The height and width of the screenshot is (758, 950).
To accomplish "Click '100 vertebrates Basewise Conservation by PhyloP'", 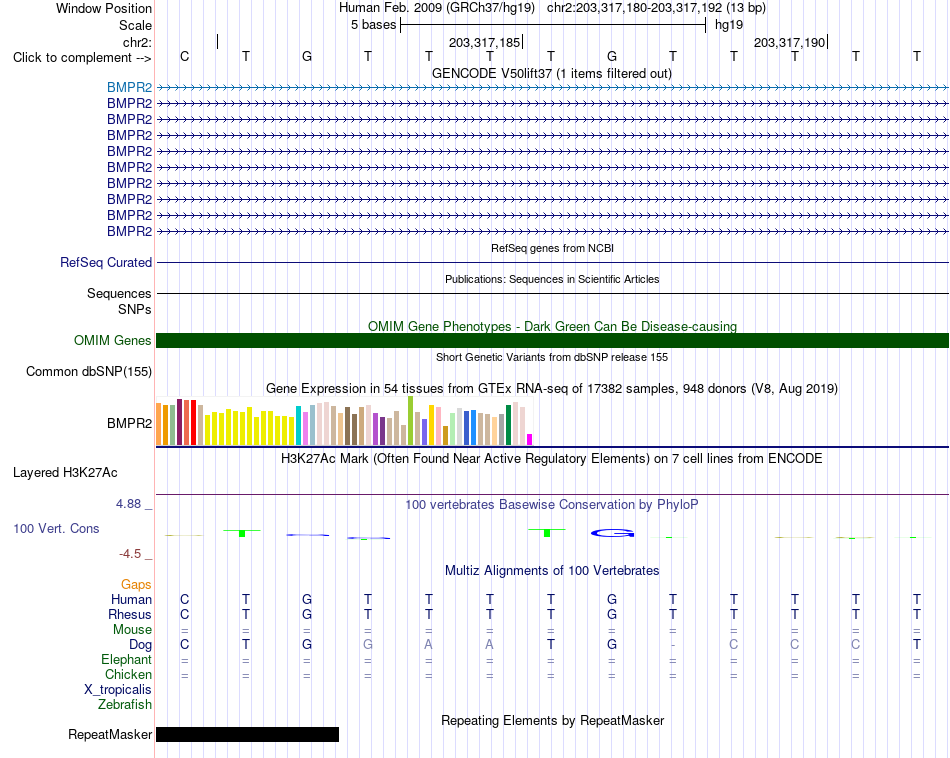I will click(x=552, y=504).
